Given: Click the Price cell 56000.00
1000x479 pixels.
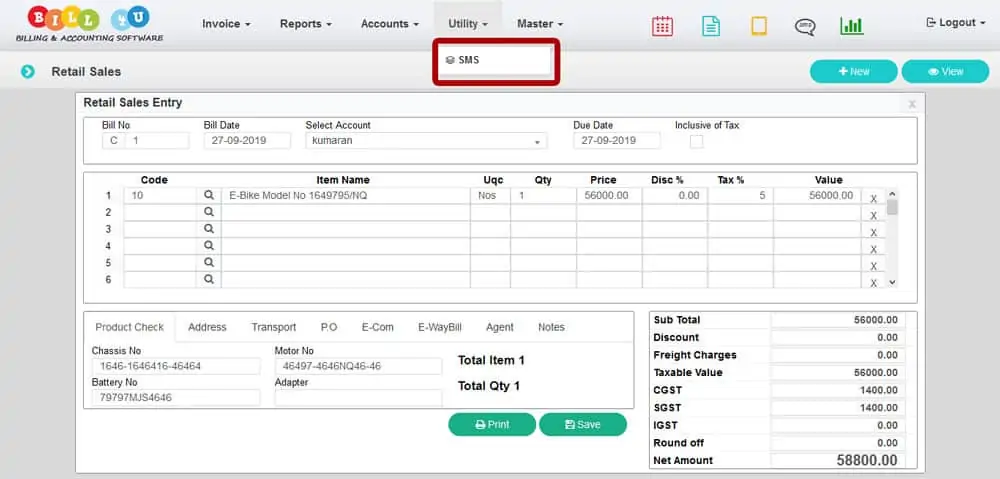Looking at the screenshot, I should [x=609, y=196].
